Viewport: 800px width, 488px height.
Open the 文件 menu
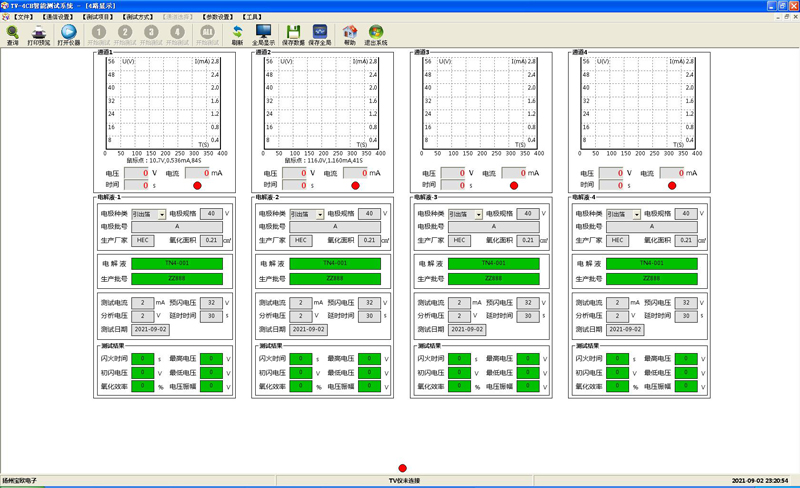coord(24,17)
